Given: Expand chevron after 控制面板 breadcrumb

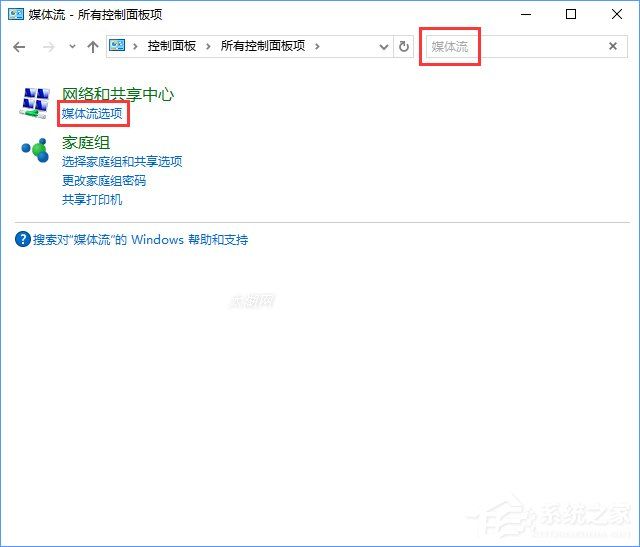Looking at the screenshot, I should point(208,47).
